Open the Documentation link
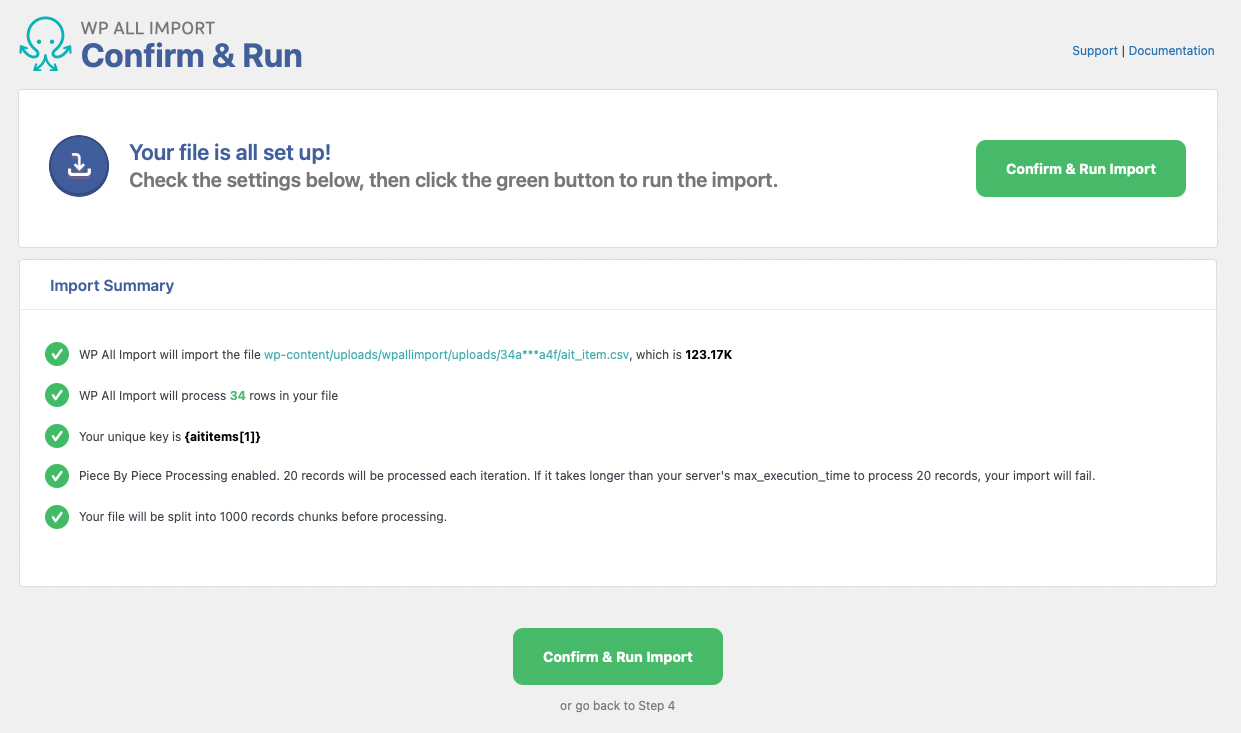1241x733 pixels. coord(1172,51)
